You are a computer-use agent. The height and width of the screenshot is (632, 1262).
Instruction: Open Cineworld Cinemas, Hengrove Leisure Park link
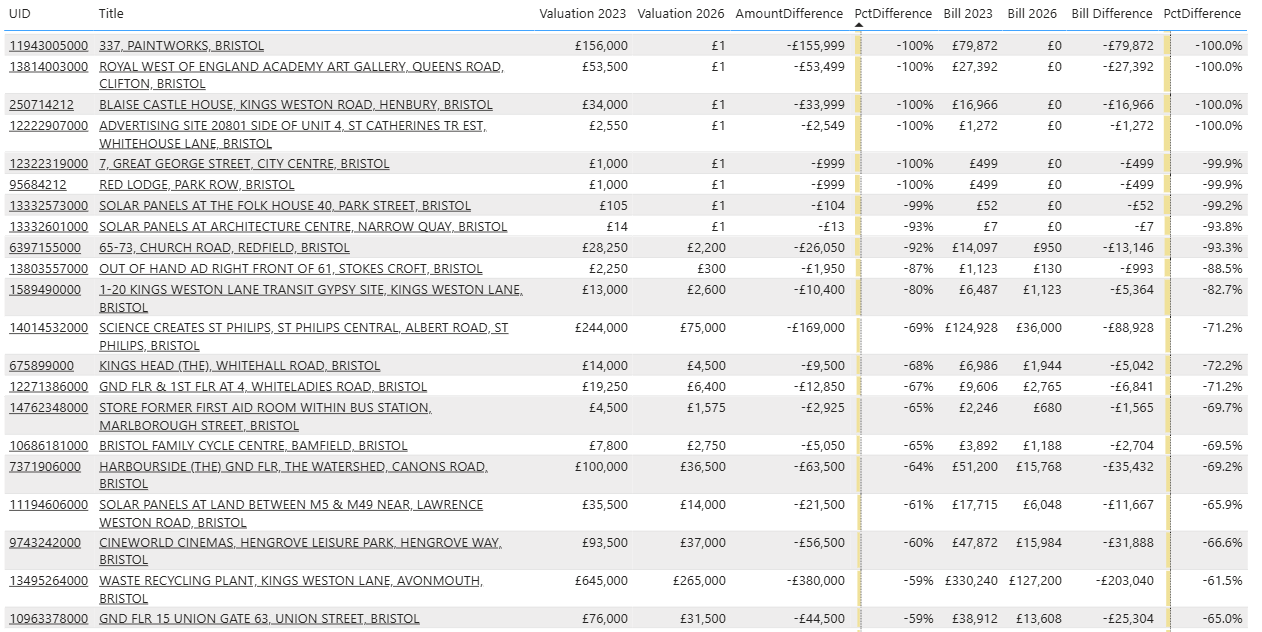(x=300, y=543)
